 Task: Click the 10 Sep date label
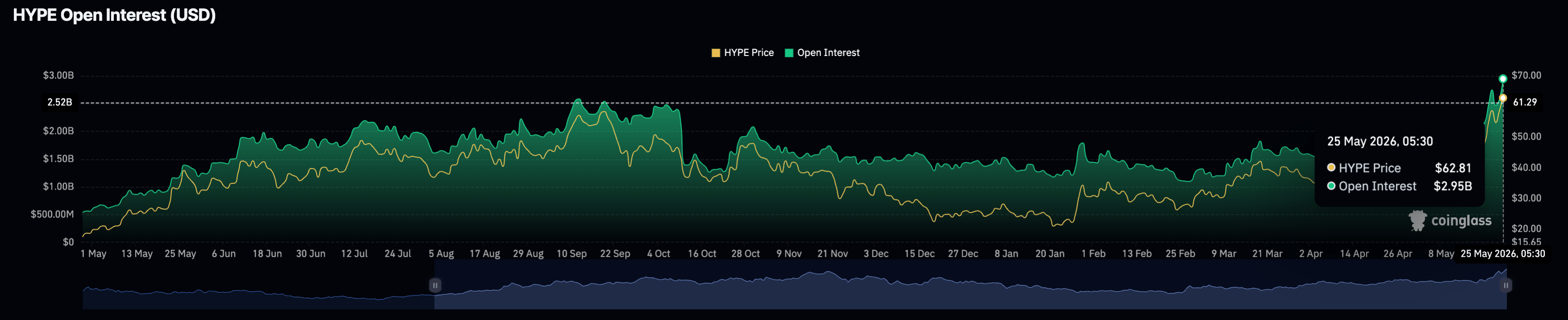click(572, 254)
